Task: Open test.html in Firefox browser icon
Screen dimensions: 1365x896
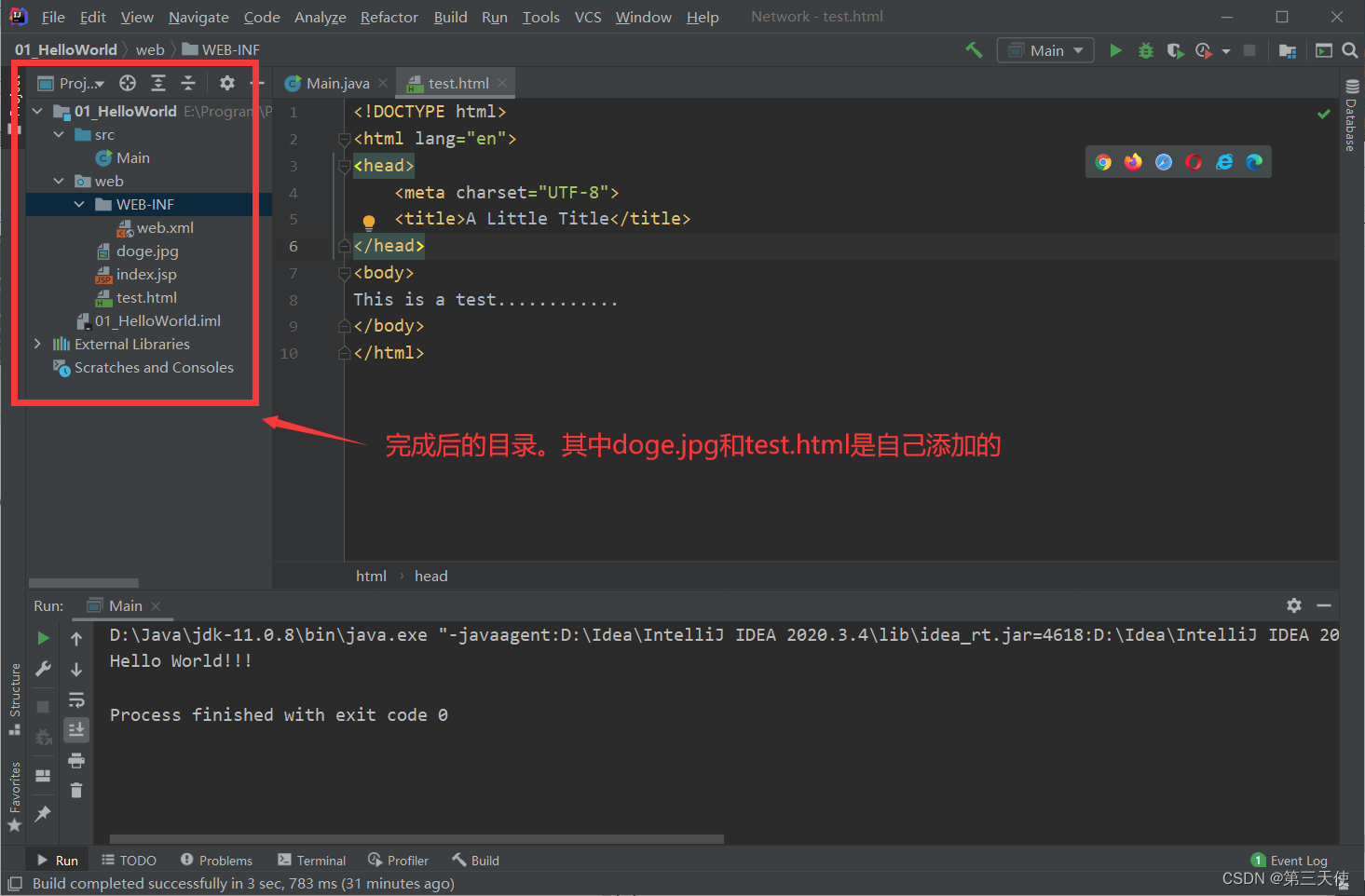Action: tap(1133, 162)
